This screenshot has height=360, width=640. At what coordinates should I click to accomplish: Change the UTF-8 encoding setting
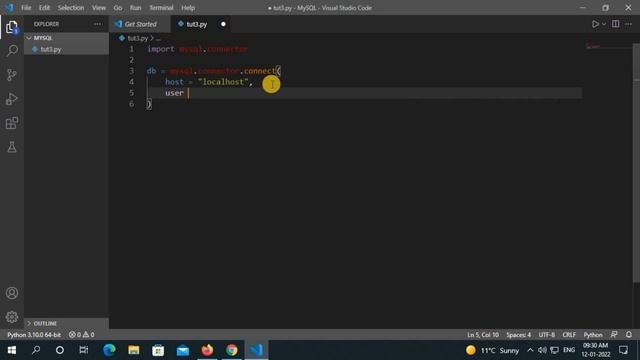coord(547,335)
